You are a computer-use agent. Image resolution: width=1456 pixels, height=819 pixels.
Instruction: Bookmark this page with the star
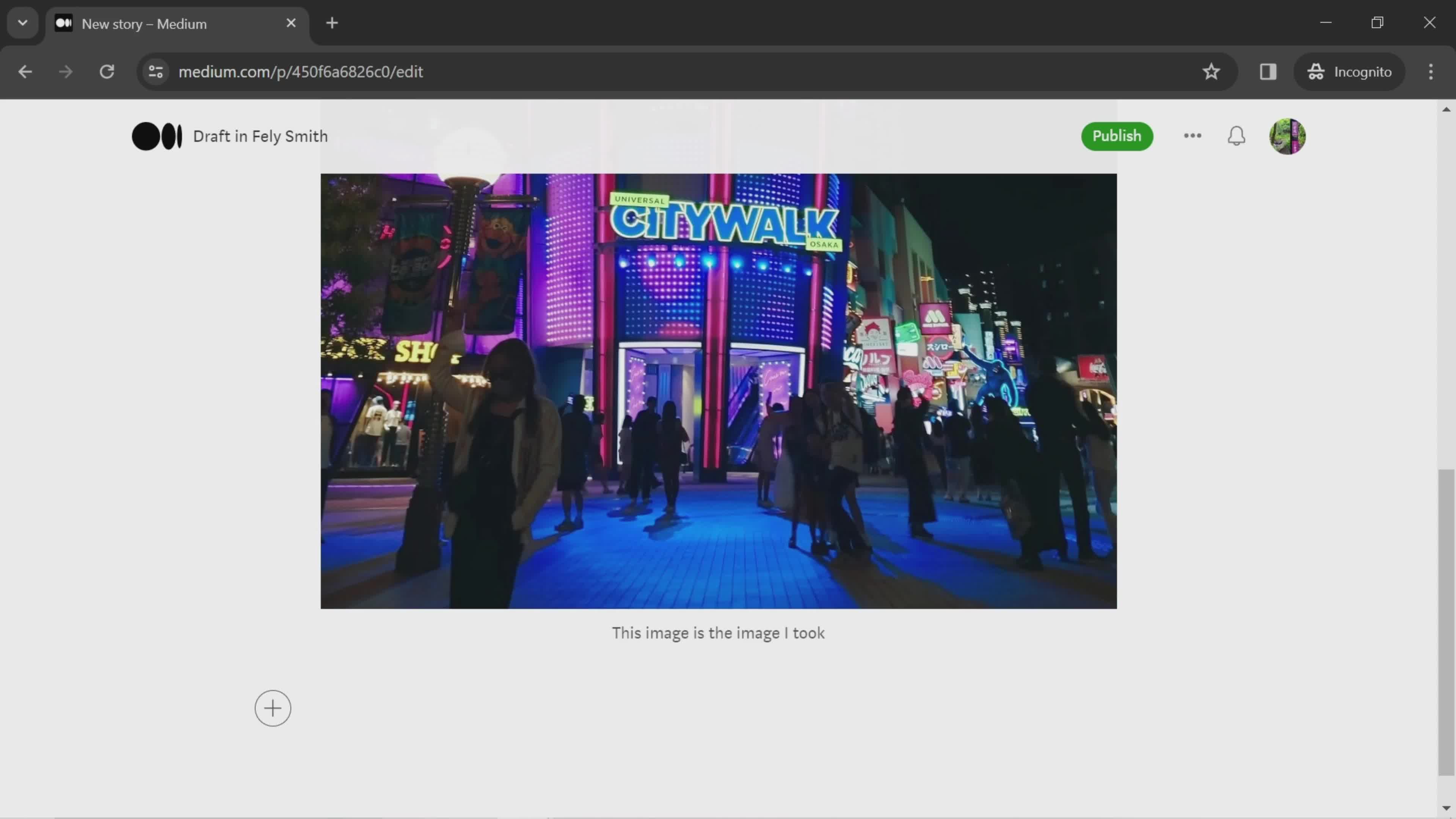point(1211,72)
